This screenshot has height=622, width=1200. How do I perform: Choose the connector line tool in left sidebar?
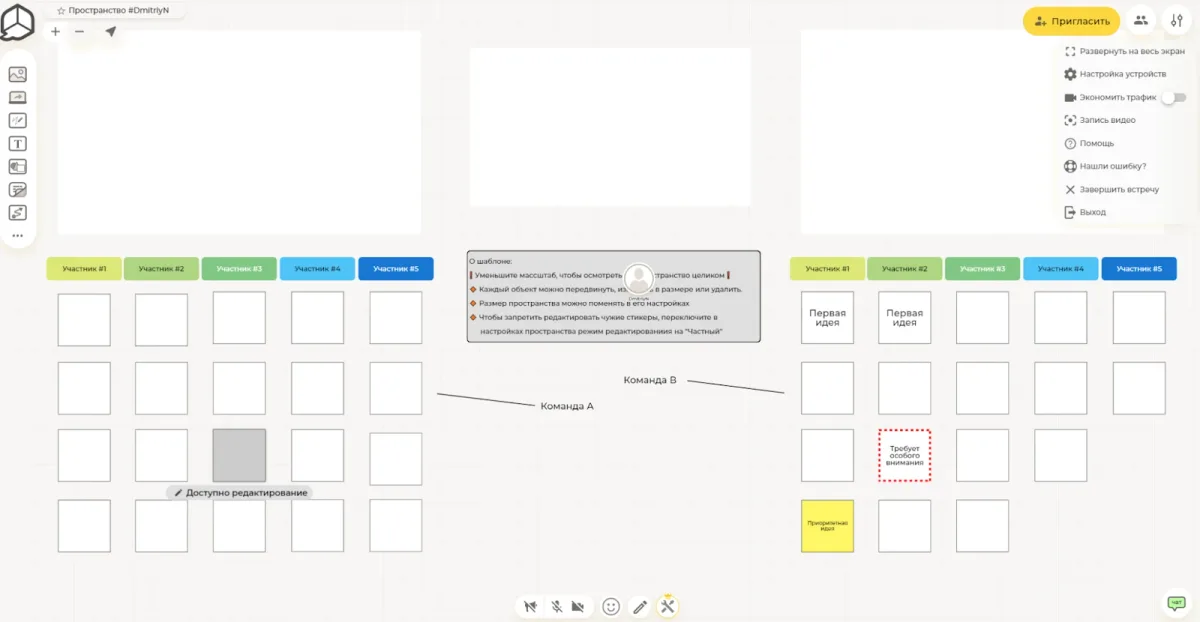tap(17, 213)
